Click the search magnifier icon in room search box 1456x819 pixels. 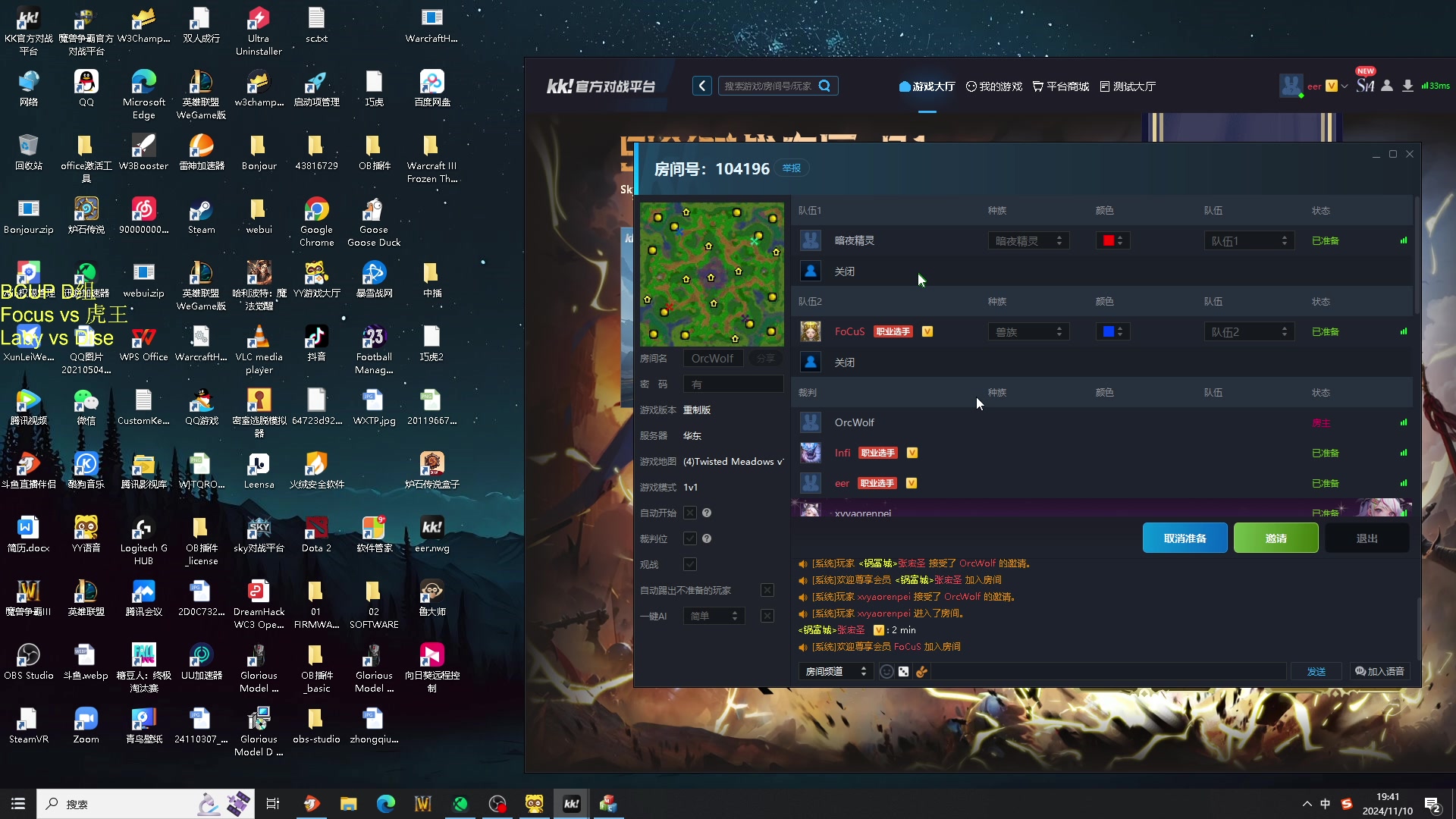click(824, 86)
